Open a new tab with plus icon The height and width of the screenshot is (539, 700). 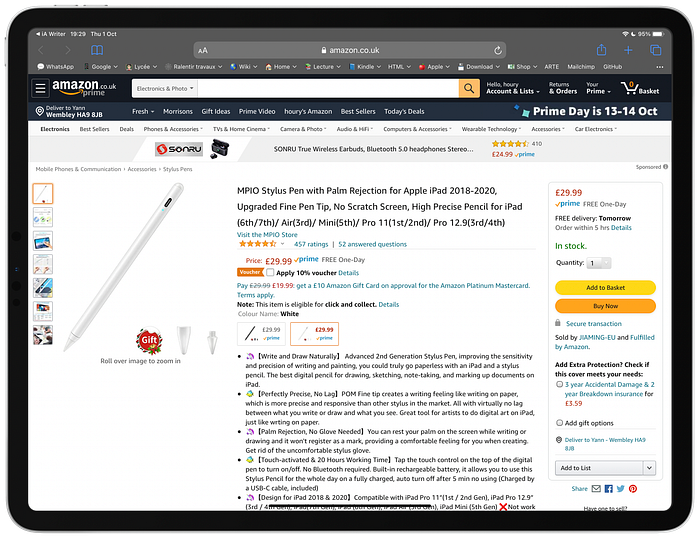(628, 50)
